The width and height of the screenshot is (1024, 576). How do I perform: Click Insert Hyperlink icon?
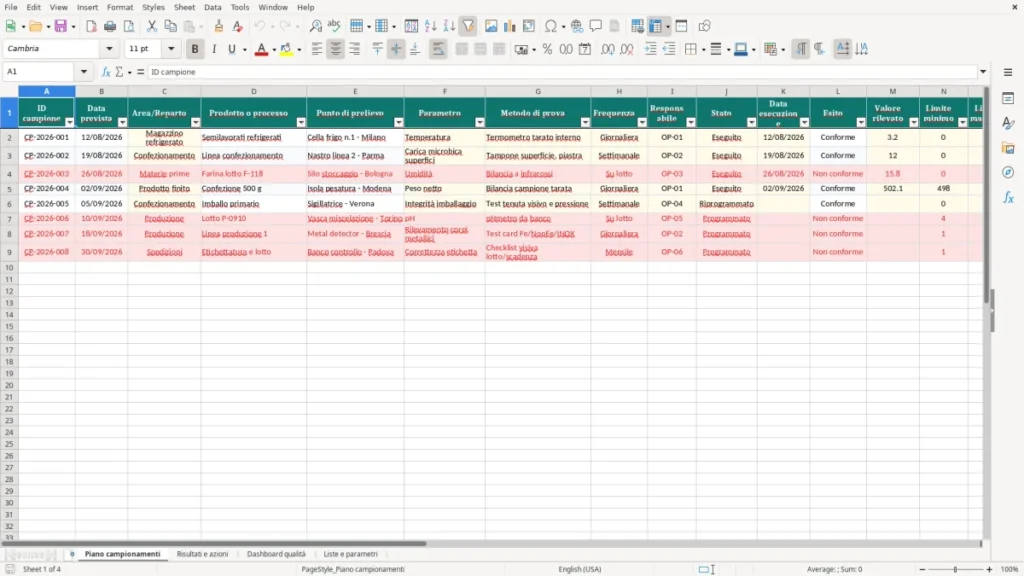pyautogui.click(x=577, y=26)
